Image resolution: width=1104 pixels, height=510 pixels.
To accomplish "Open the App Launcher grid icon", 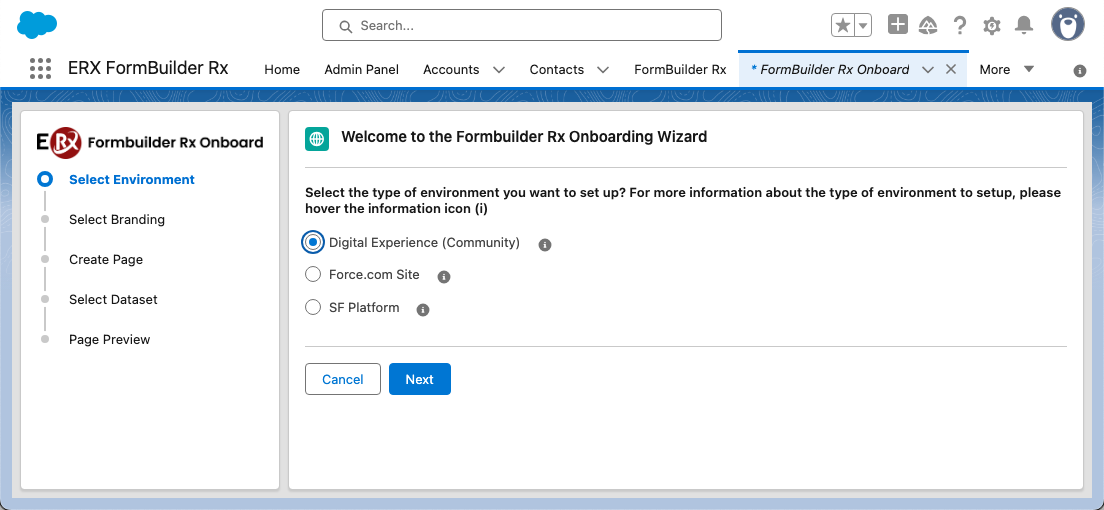I will [x=40, y=69].
